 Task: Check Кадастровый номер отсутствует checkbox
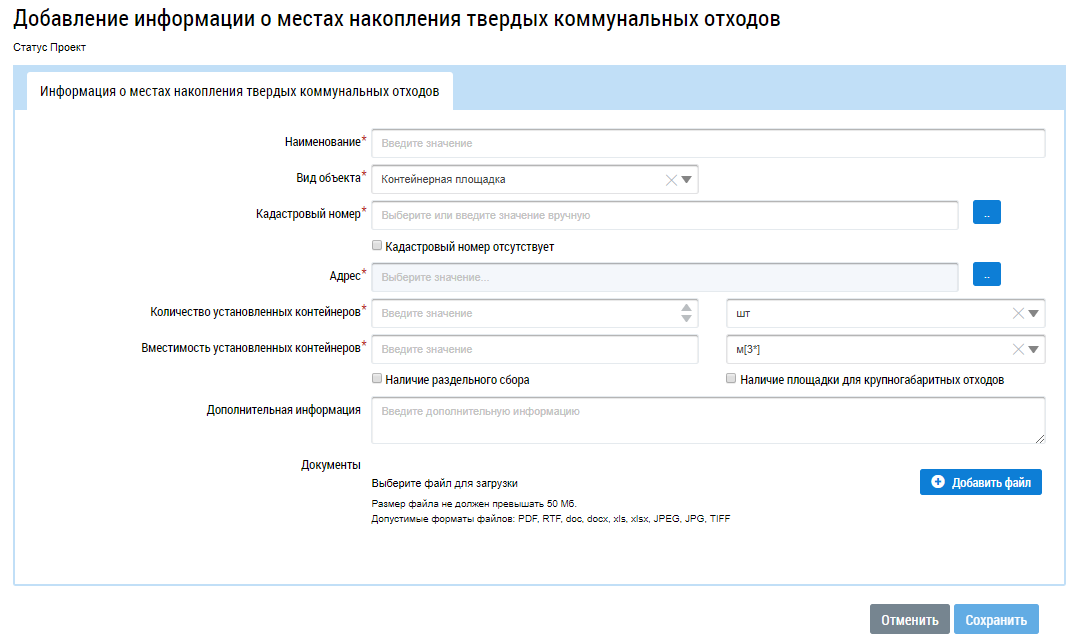click(377, 245)
